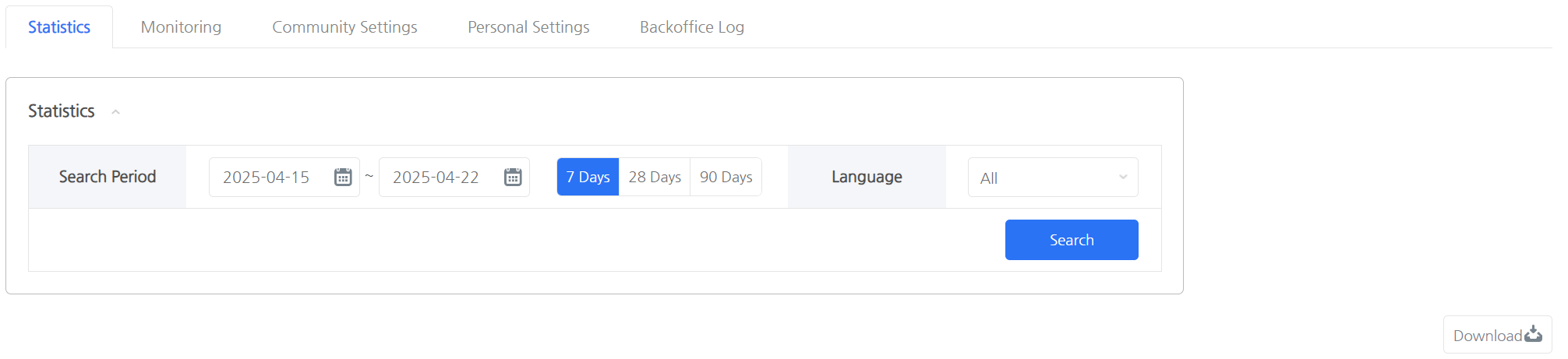Open the start date calendar picker icon
Viewport: 1568px width, 359px height.
(343, 178)
